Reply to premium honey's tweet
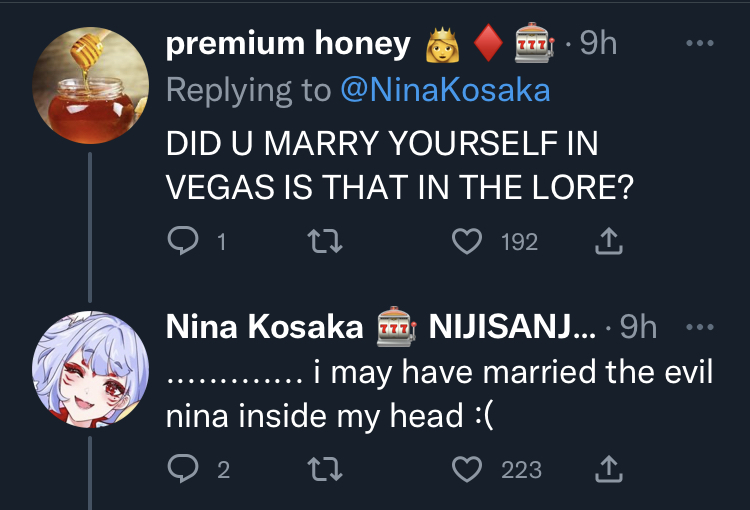This screenshot has width=750, height=510. pyautogui.click(x=182, y=241)
